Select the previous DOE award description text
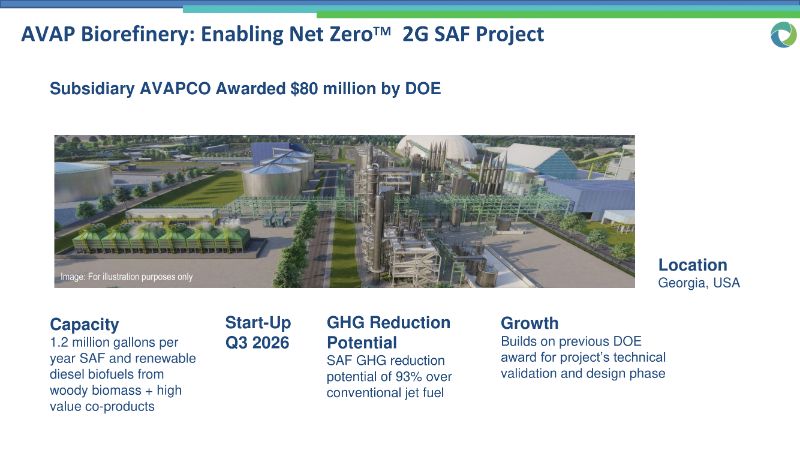This screenshot has width=800, height=450. click(x=582, y=357)
